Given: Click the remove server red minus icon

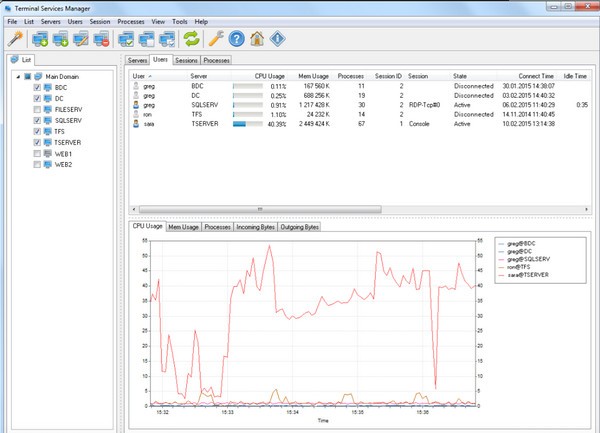Looking at the screenshot, I should pyautogui.click(x=101, y=39).
